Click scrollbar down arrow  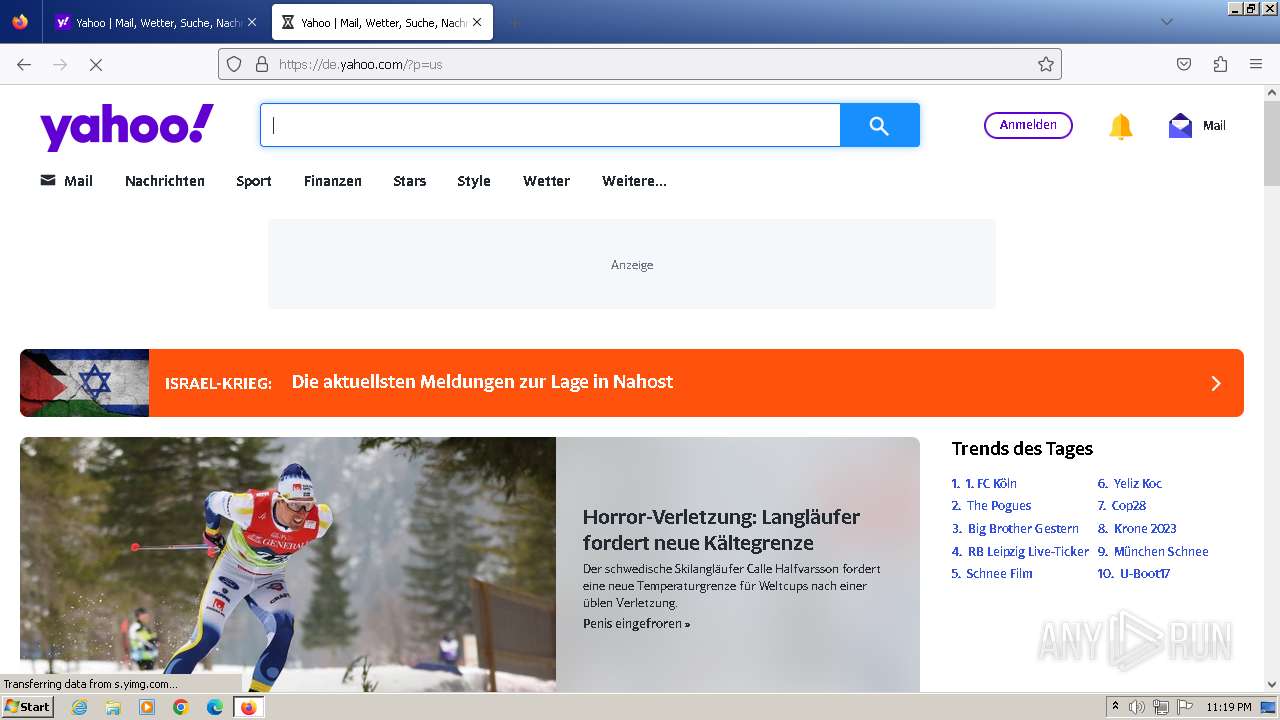(1271, 685)
